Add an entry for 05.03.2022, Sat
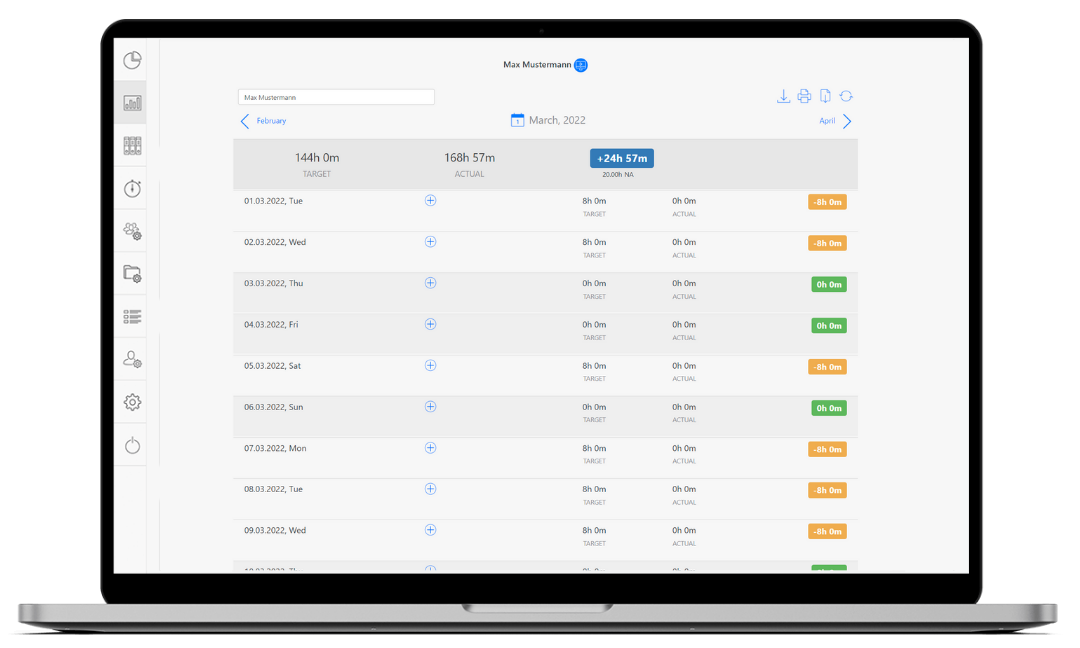1080x648 pixels. [x=430, y=365]
